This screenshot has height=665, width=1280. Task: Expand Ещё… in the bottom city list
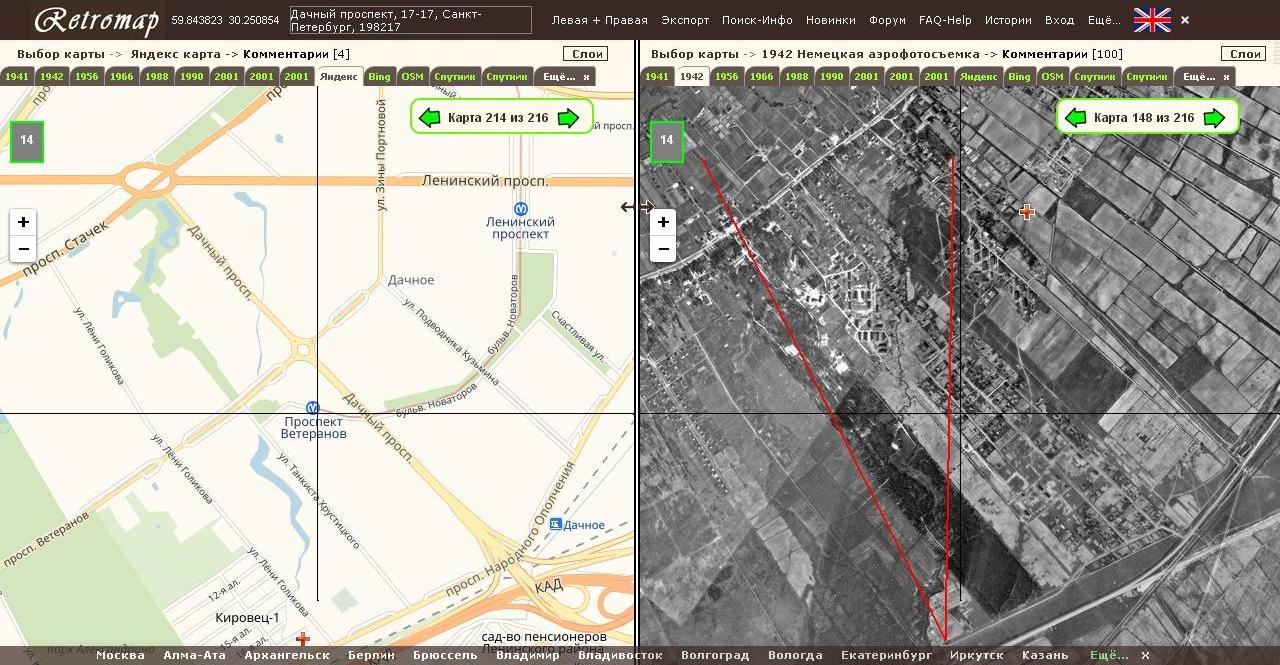click(1109, 656)
